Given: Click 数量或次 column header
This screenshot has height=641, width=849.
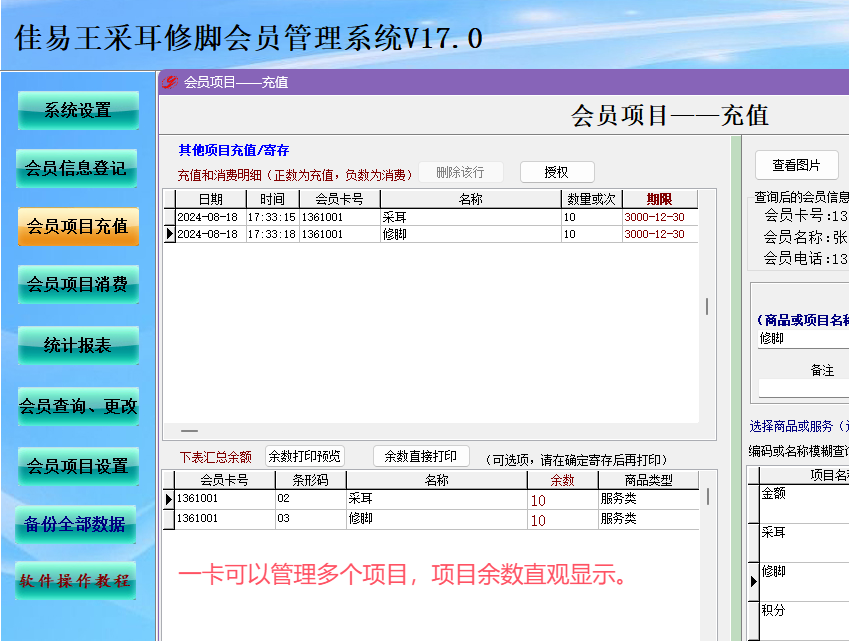Looking at the screenshot, I should coord(591,199).
